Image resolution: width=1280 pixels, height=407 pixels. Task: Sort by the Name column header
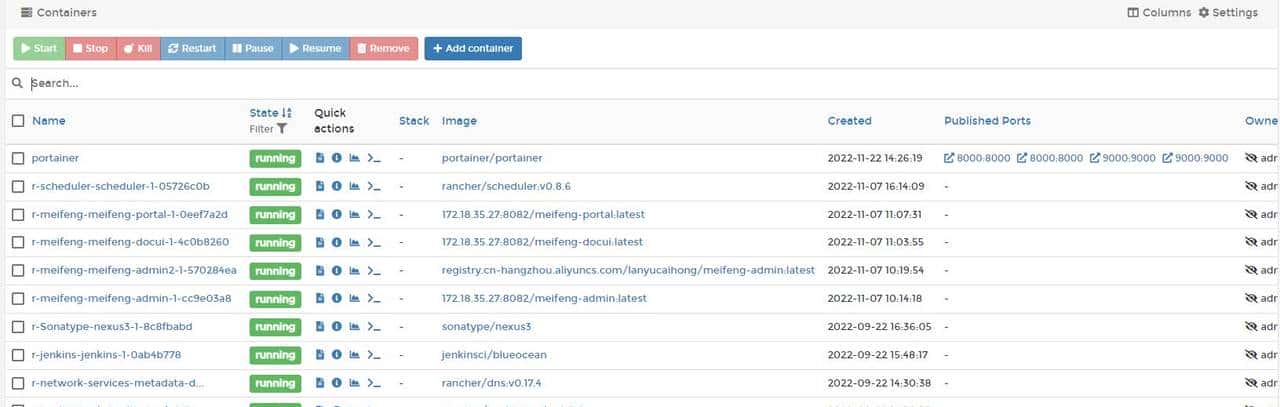click(x=48, y=121)
